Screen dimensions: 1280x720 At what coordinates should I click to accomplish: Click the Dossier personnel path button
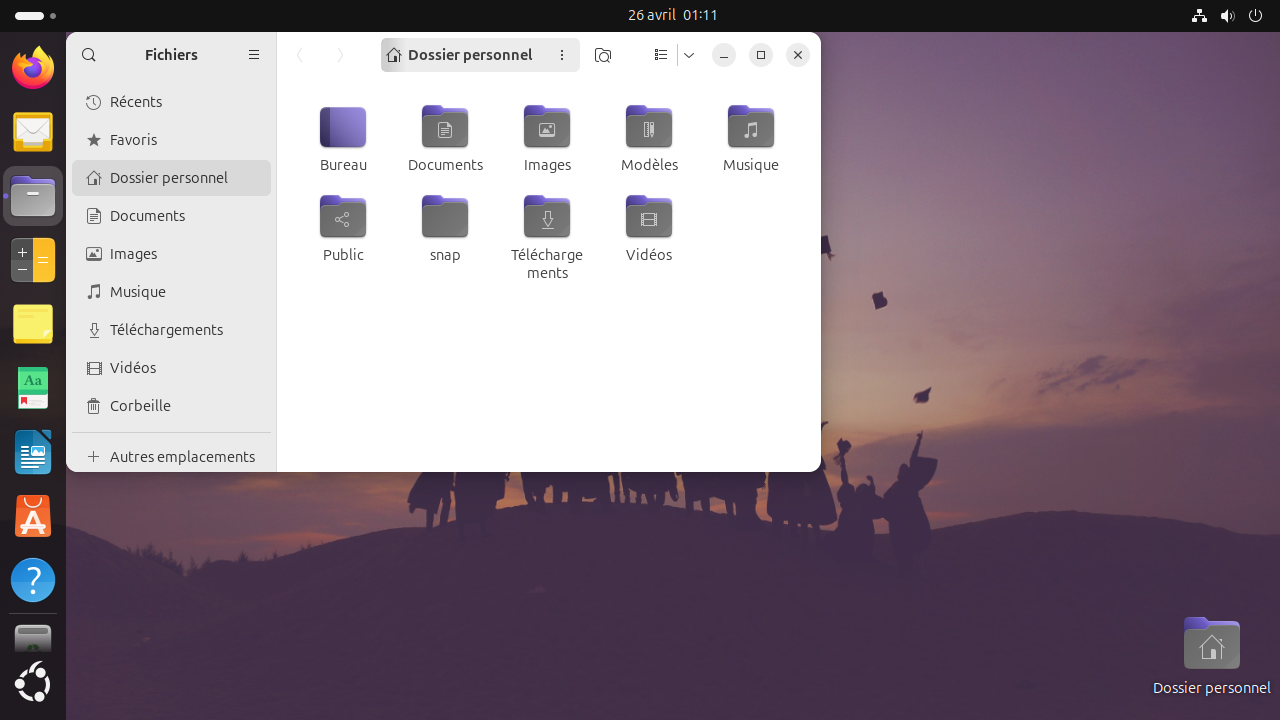click(x=460, y=55)
